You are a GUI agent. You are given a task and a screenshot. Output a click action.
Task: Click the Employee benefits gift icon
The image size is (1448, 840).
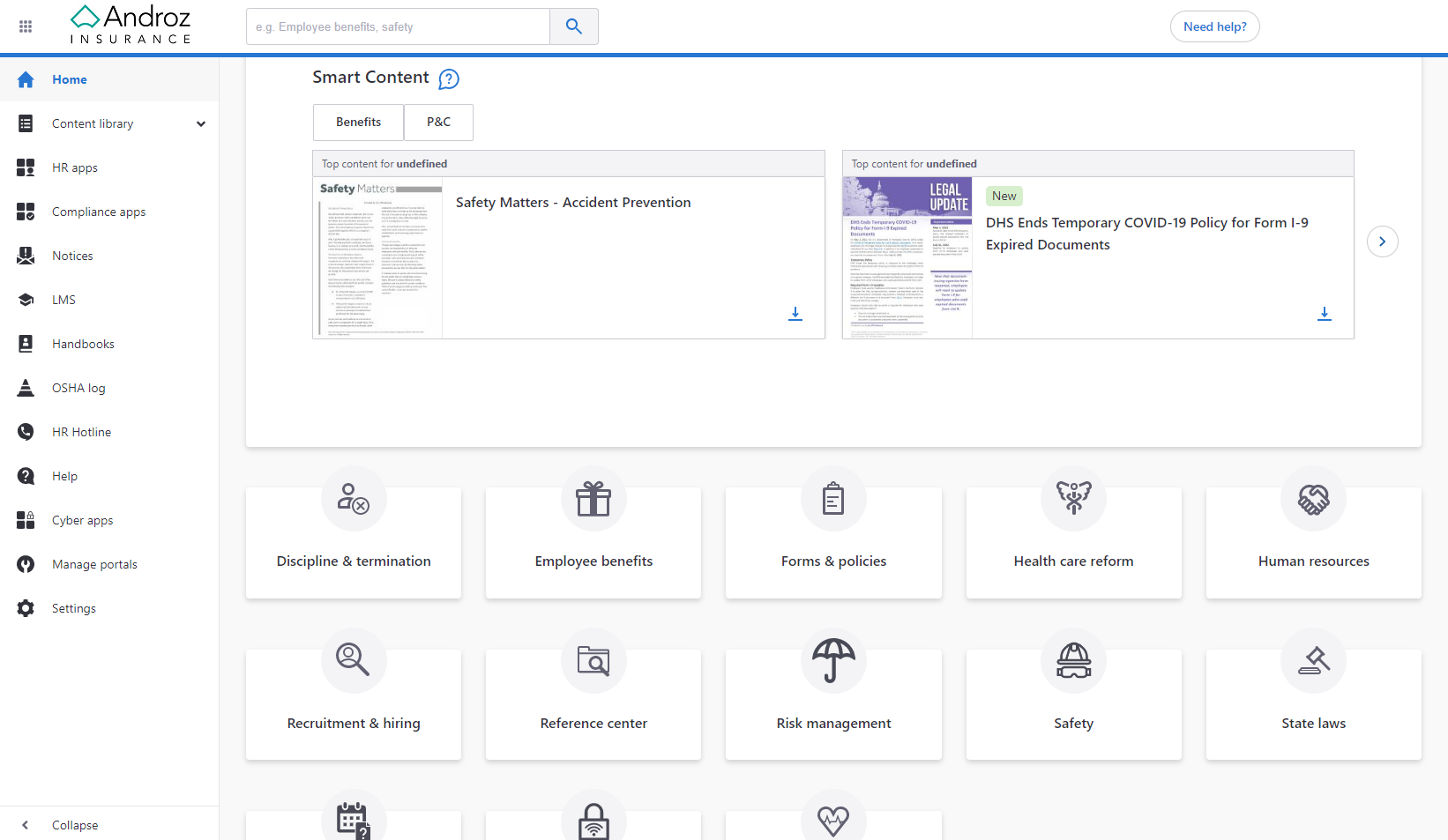[593, 499]
